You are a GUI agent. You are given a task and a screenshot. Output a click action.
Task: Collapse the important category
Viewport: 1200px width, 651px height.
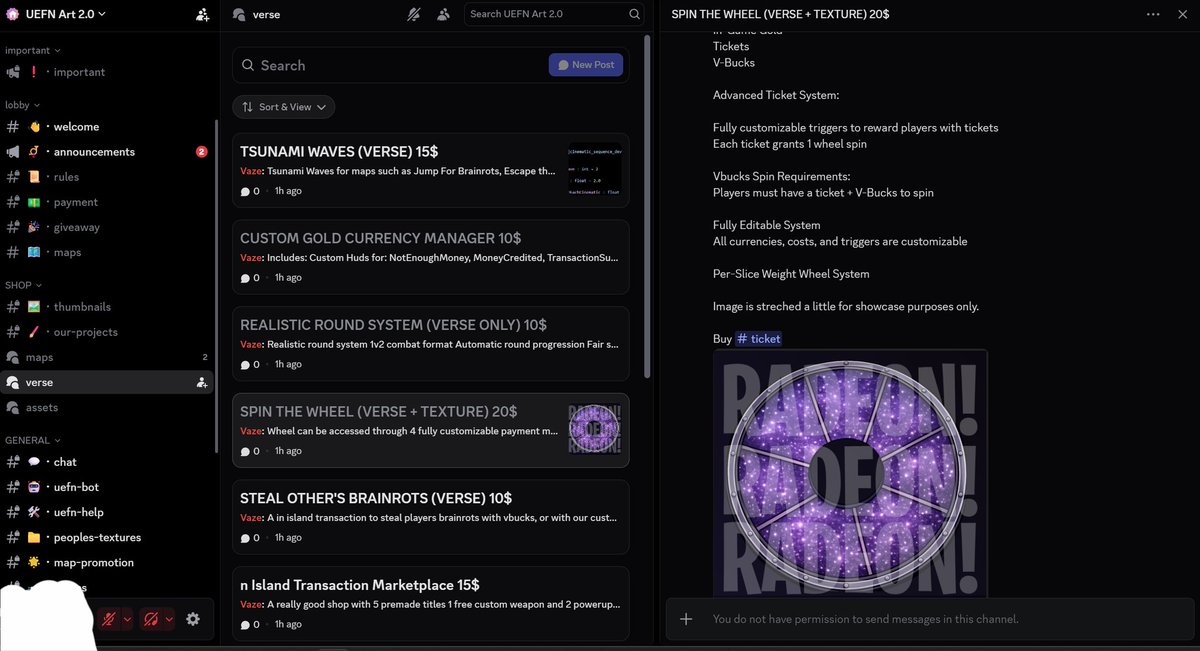pos(33,50)
